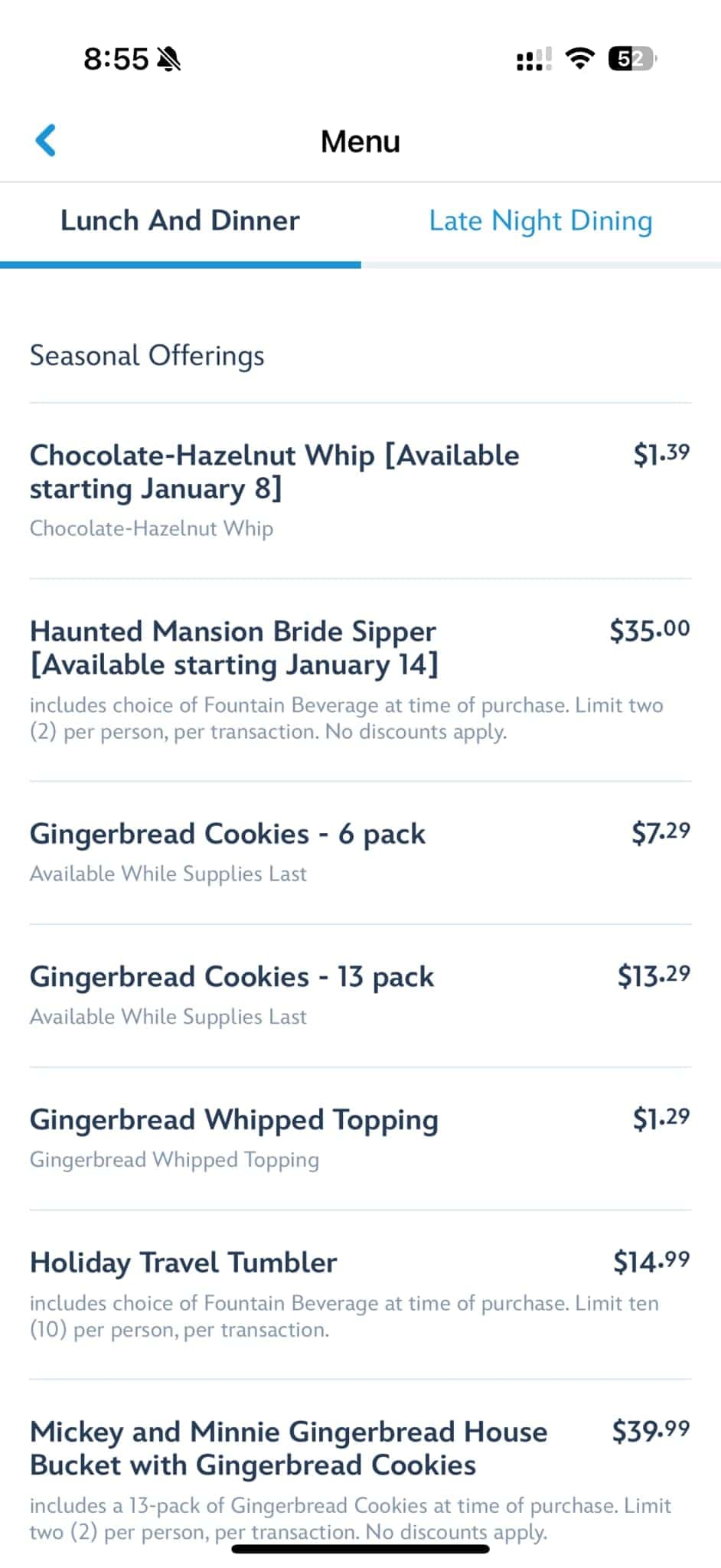Select Gingerbread Cookies 13 pack
This screenshot has width=721, height=1568.
coord(231,977)
